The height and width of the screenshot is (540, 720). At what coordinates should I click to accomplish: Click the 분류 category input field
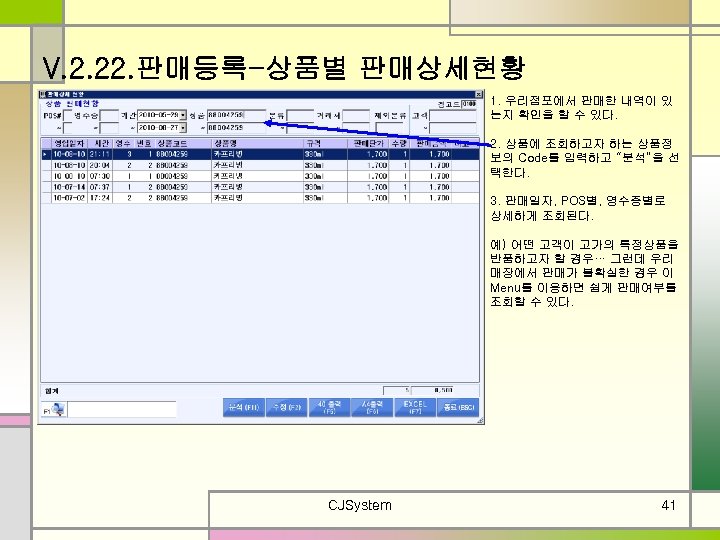[x=300, y=115]
